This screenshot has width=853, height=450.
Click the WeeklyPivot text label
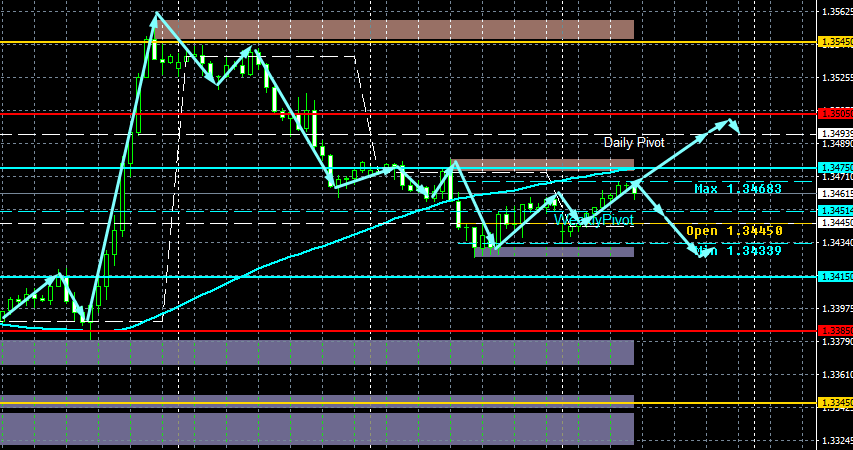click(x=594, y=220)
